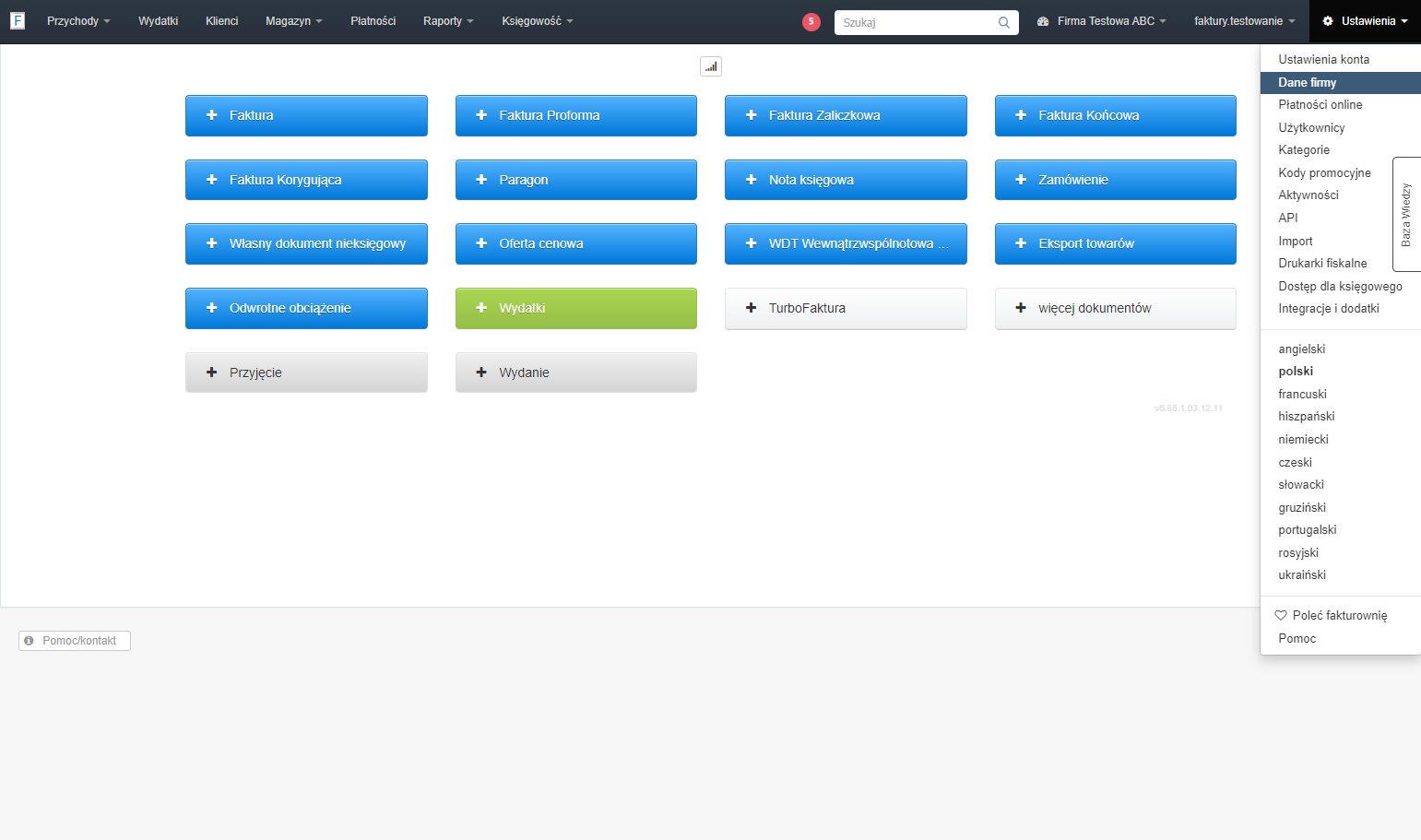Expand the faktury.testowanie account menu

click(1245, 21)
